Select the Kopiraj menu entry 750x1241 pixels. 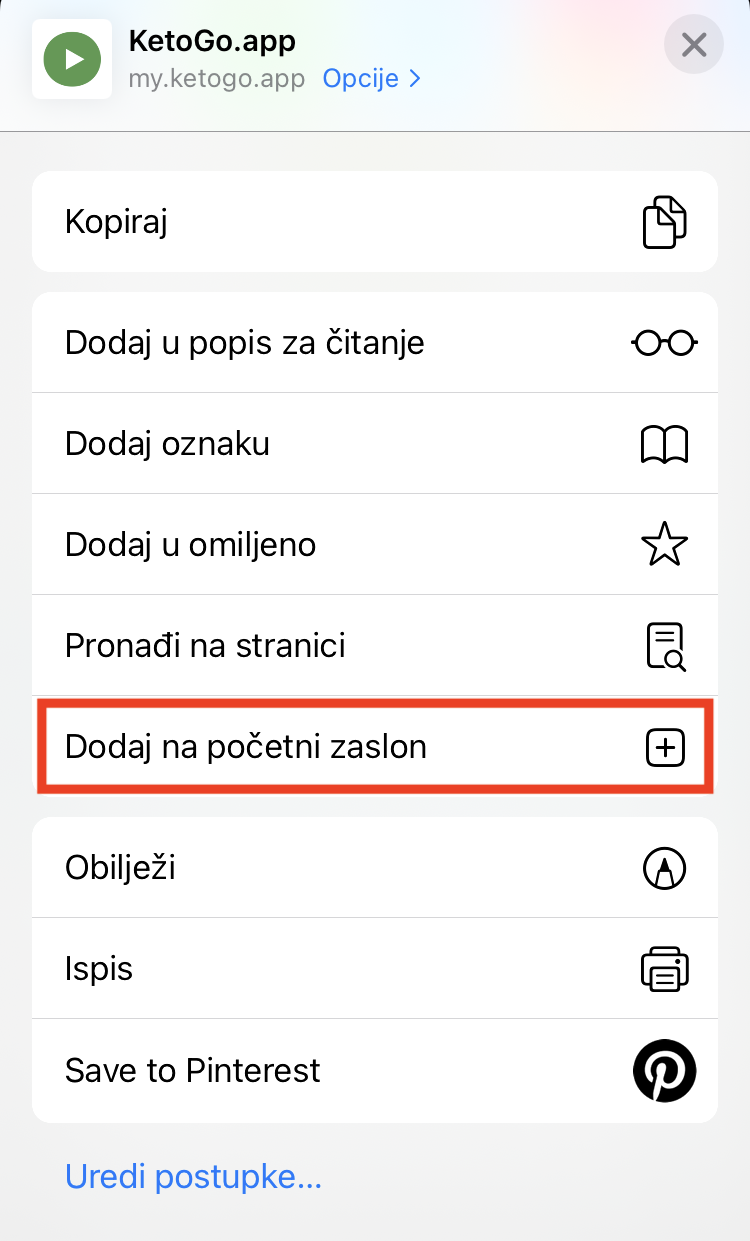[116, 222]
